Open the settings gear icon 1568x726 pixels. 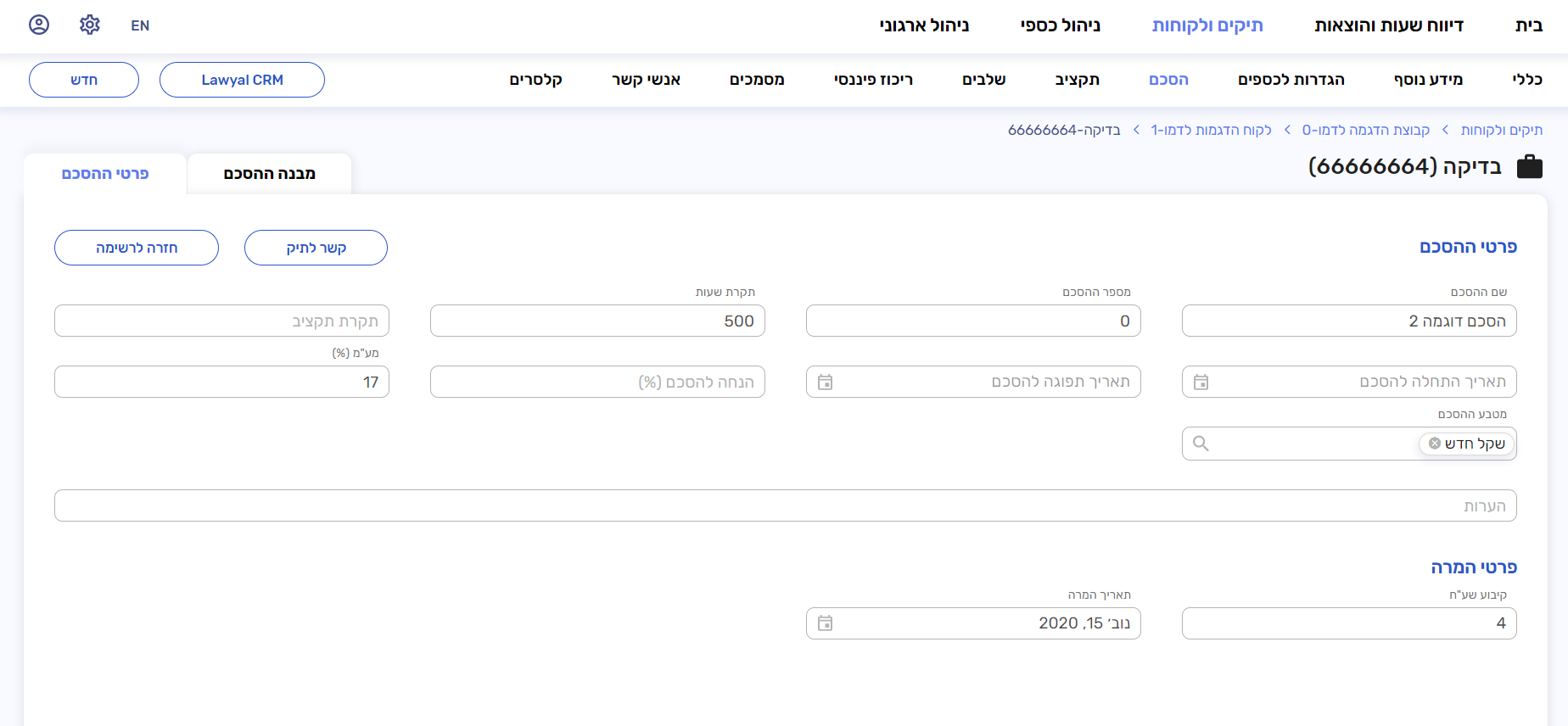[90, 25]
